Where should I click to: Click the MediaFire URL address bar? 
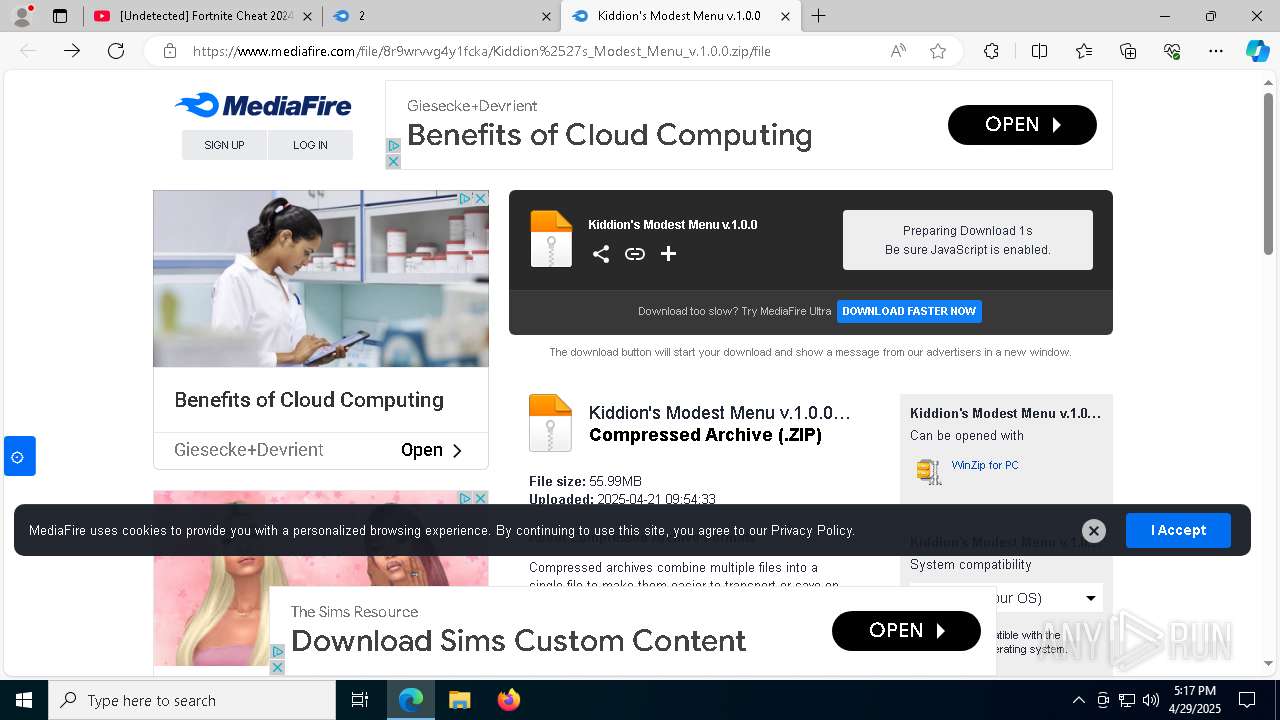[x=480, y=51]
